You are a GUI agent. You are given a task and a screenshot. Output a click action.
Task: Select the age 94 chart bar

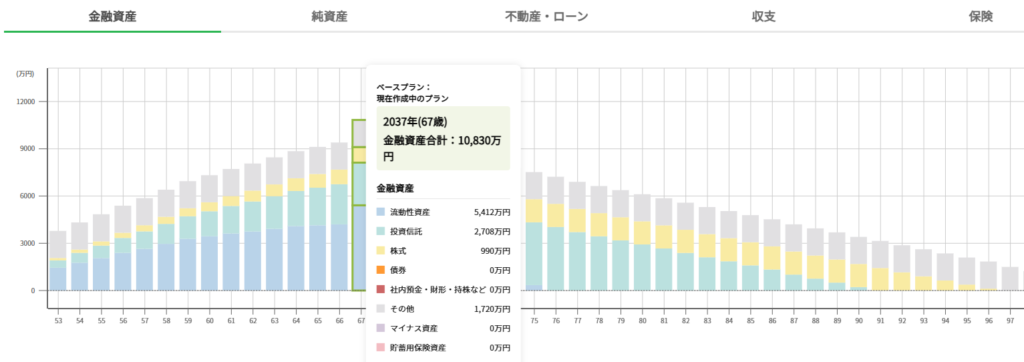coord(945,272)
